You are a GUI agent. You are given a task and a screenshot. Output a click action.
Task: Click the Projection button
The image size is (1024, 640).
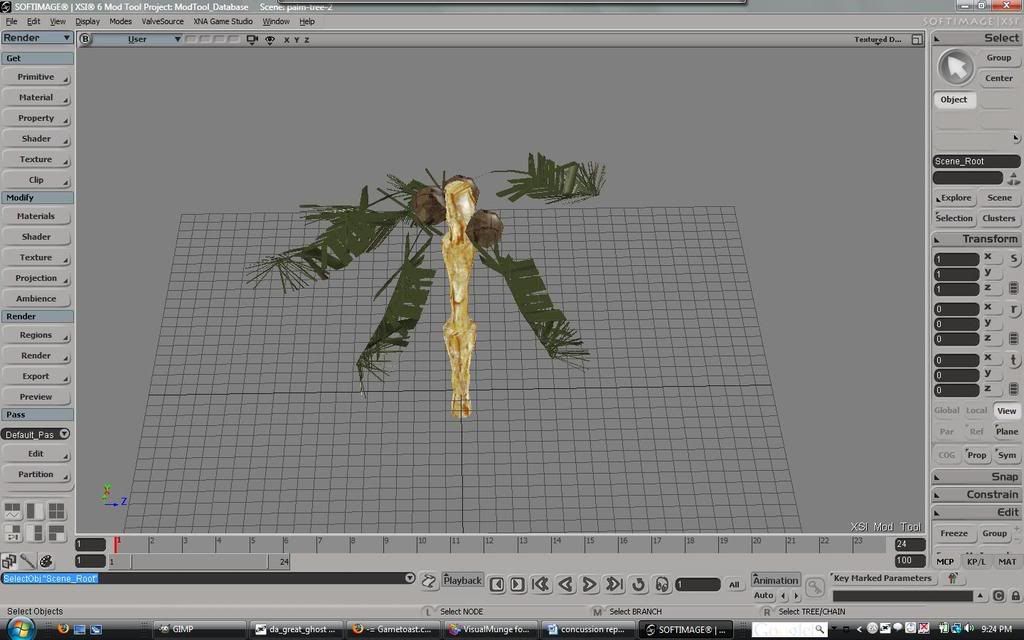36,278
